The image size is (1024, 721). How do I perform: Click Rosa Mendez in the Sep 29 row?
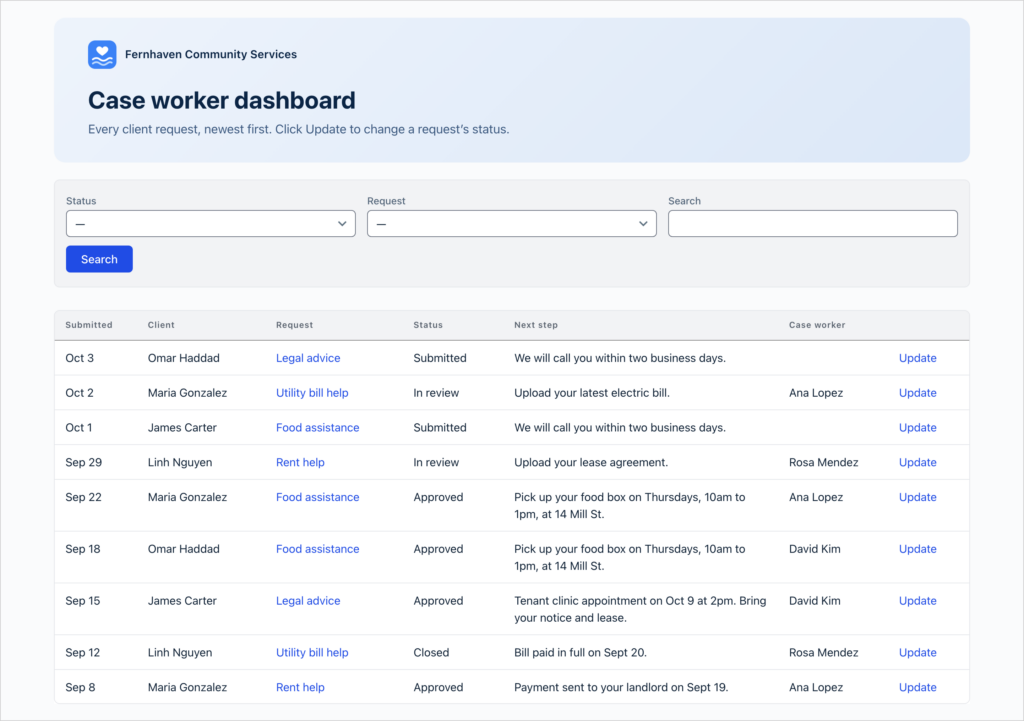(823, 462)
